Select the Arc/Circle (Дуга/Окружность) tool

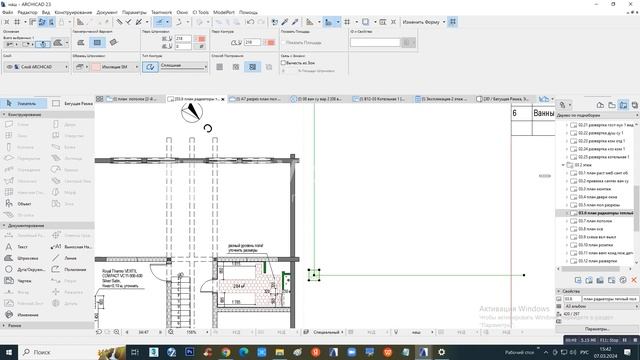24,269
